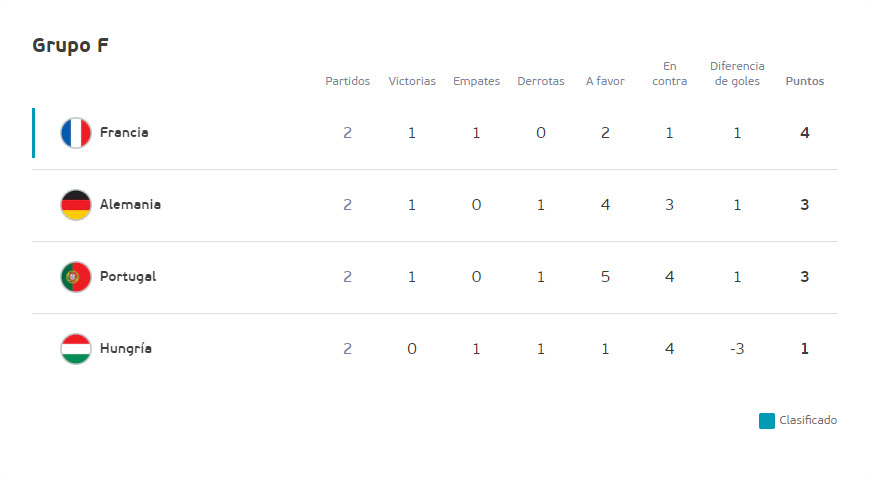Image resolution: width=869 pixels, height=477 pixels.
Task: Click the Portugal flag icon
Action: [x=76, y=277]
